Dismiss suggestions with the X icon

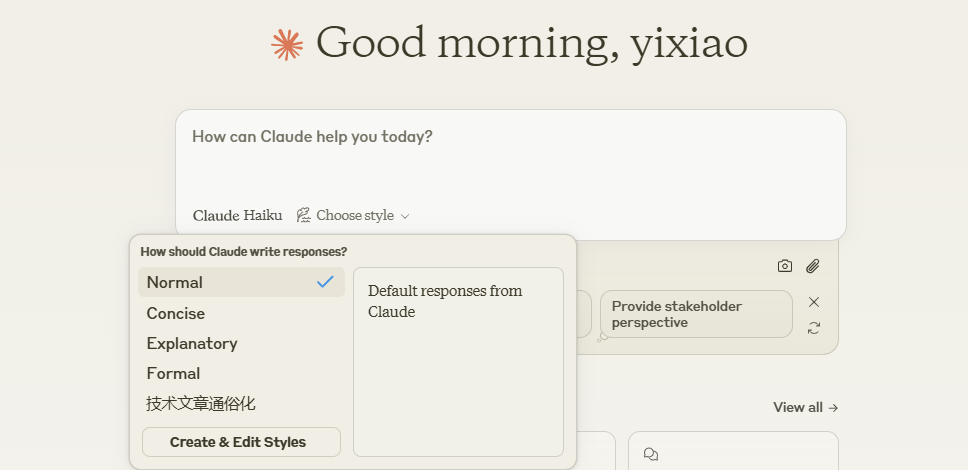pyautogui.click(x=814, y=302)
